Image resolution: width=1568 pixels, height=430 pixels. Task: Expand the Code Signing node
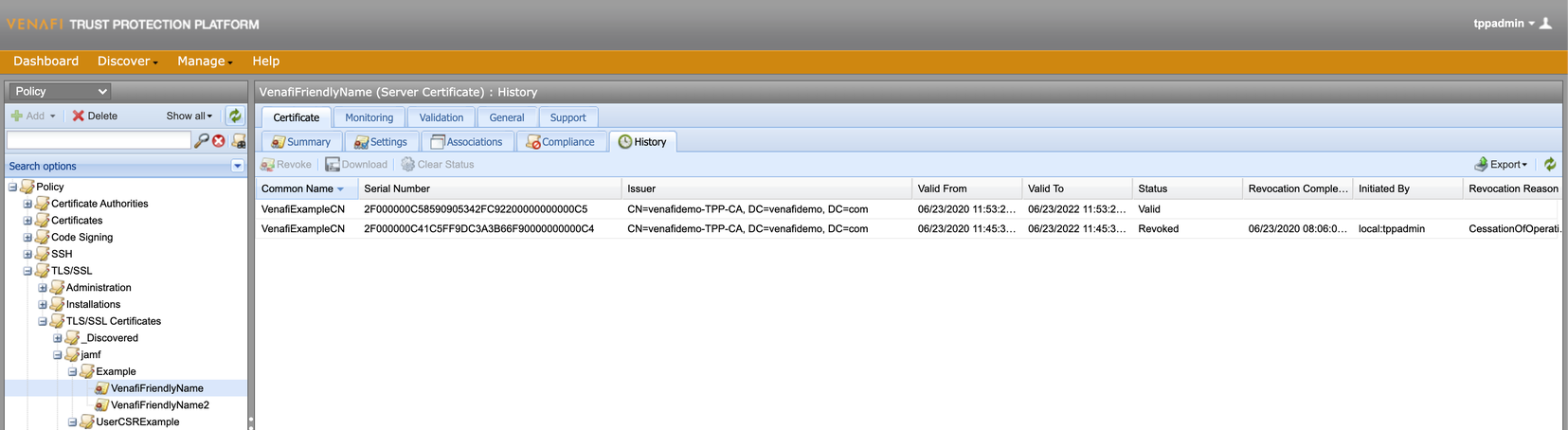point(27,237)
